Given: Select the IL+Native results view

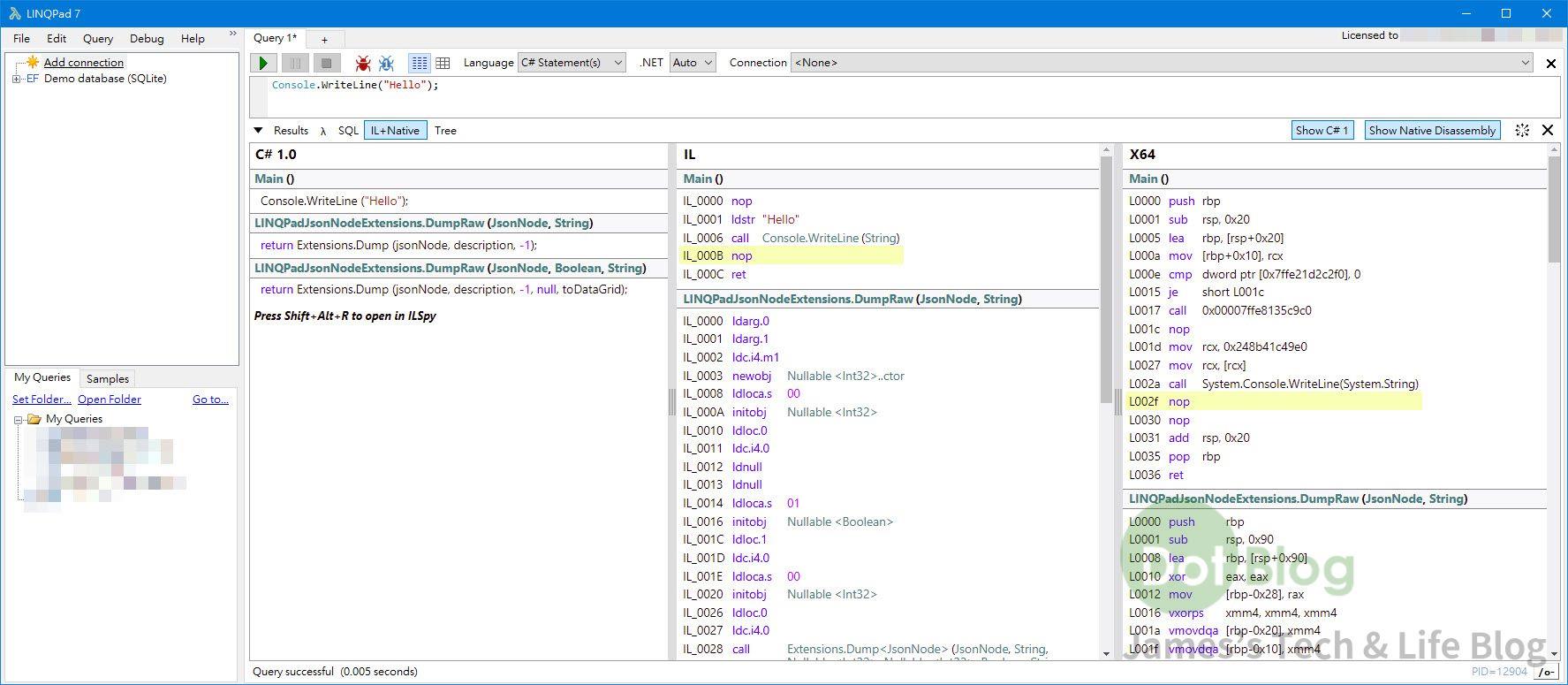Looking at the screenshot, I should pos(395,130).
